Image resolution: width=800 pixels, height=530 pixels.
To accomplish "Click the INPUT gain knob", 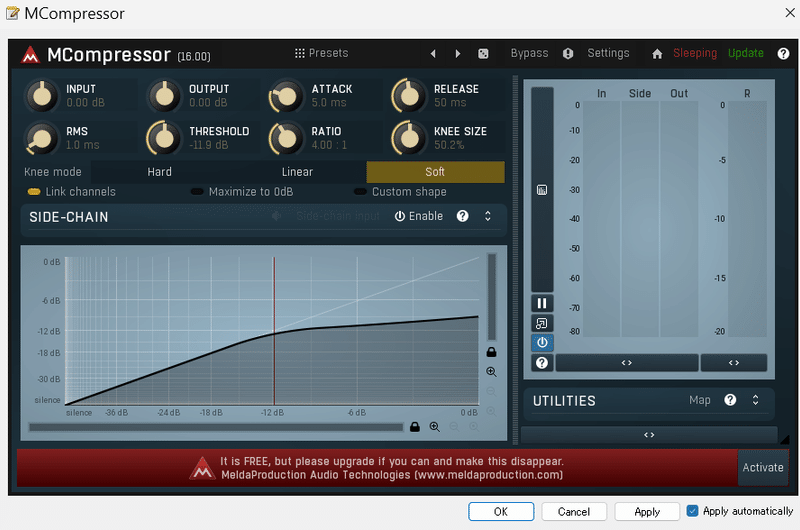I will (42, 95).
